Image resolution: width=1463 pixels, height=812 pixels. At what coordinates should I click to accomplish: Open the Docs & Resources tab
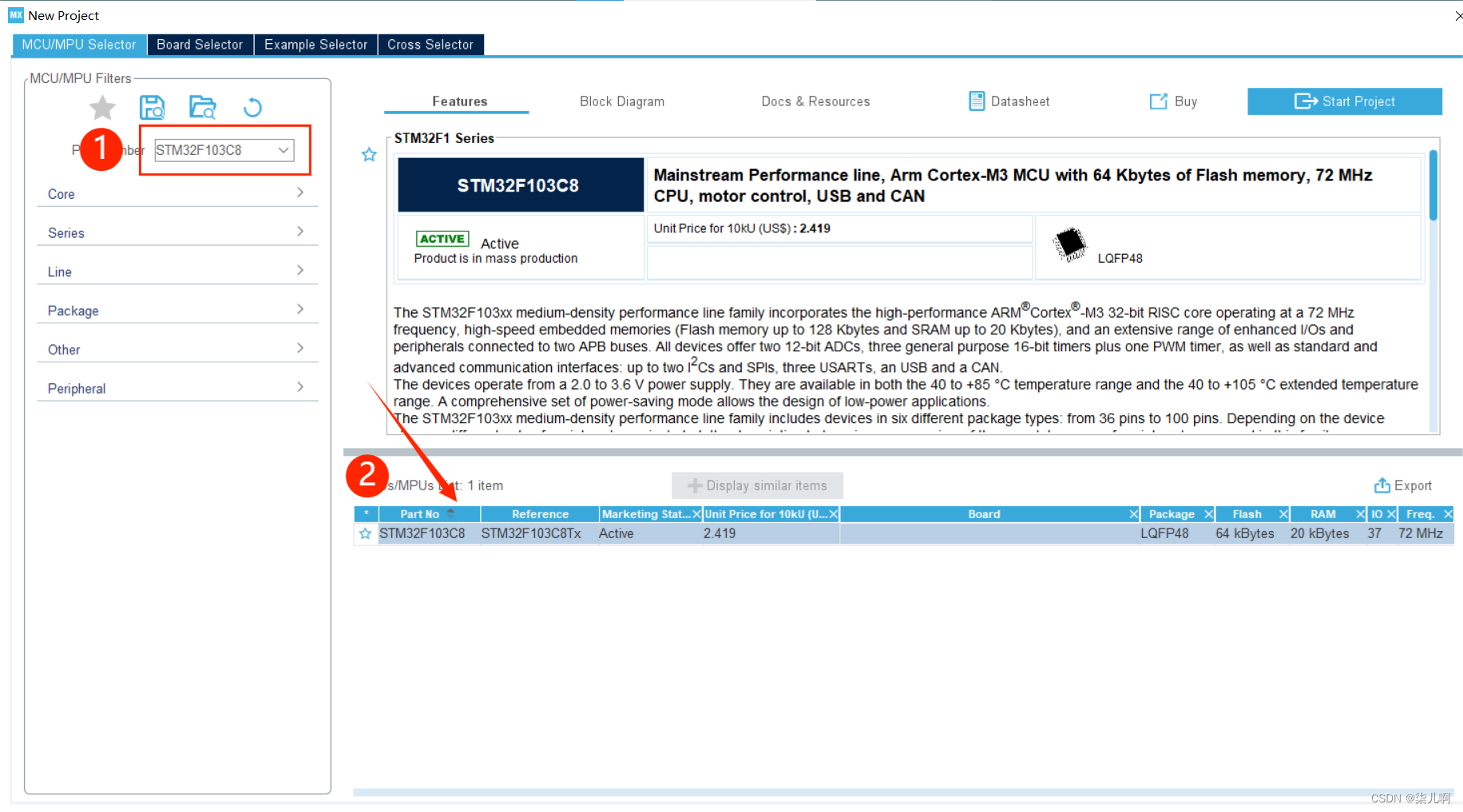[x=815, y=101]
